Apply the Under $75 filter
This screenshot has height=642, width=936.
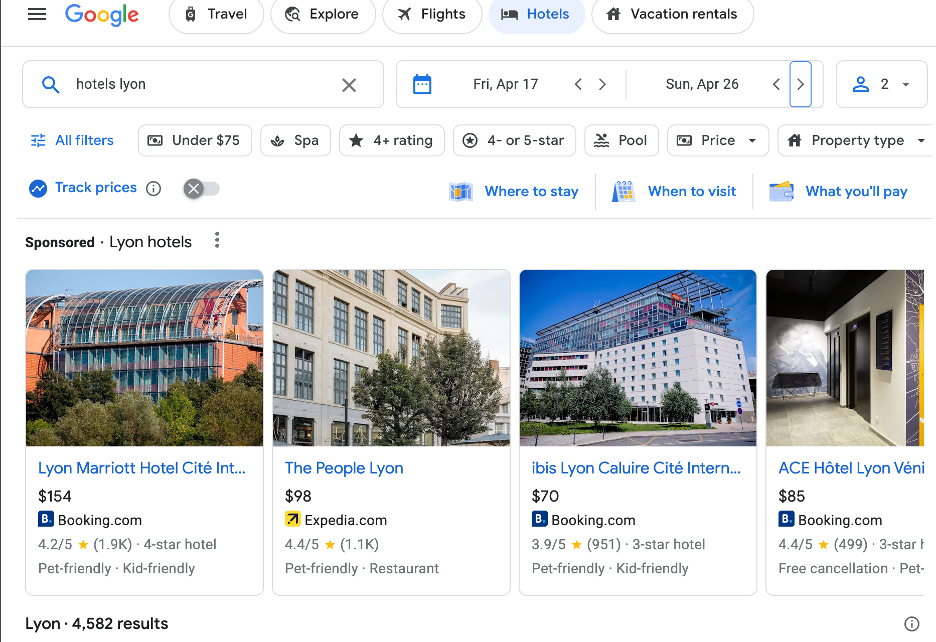(x=195, y=140)
